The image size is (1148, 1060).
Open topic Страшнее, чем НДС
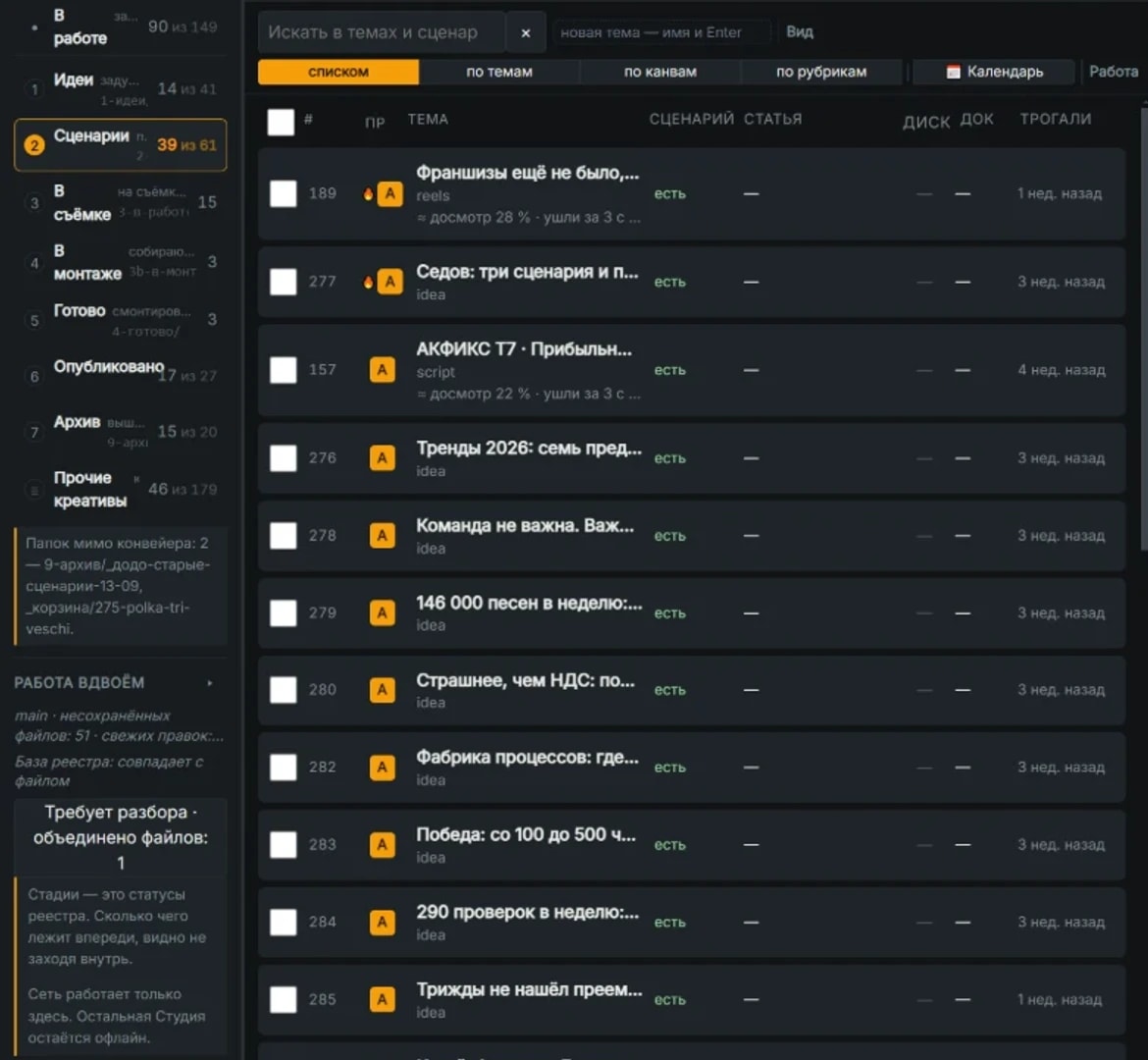(525, 680)
